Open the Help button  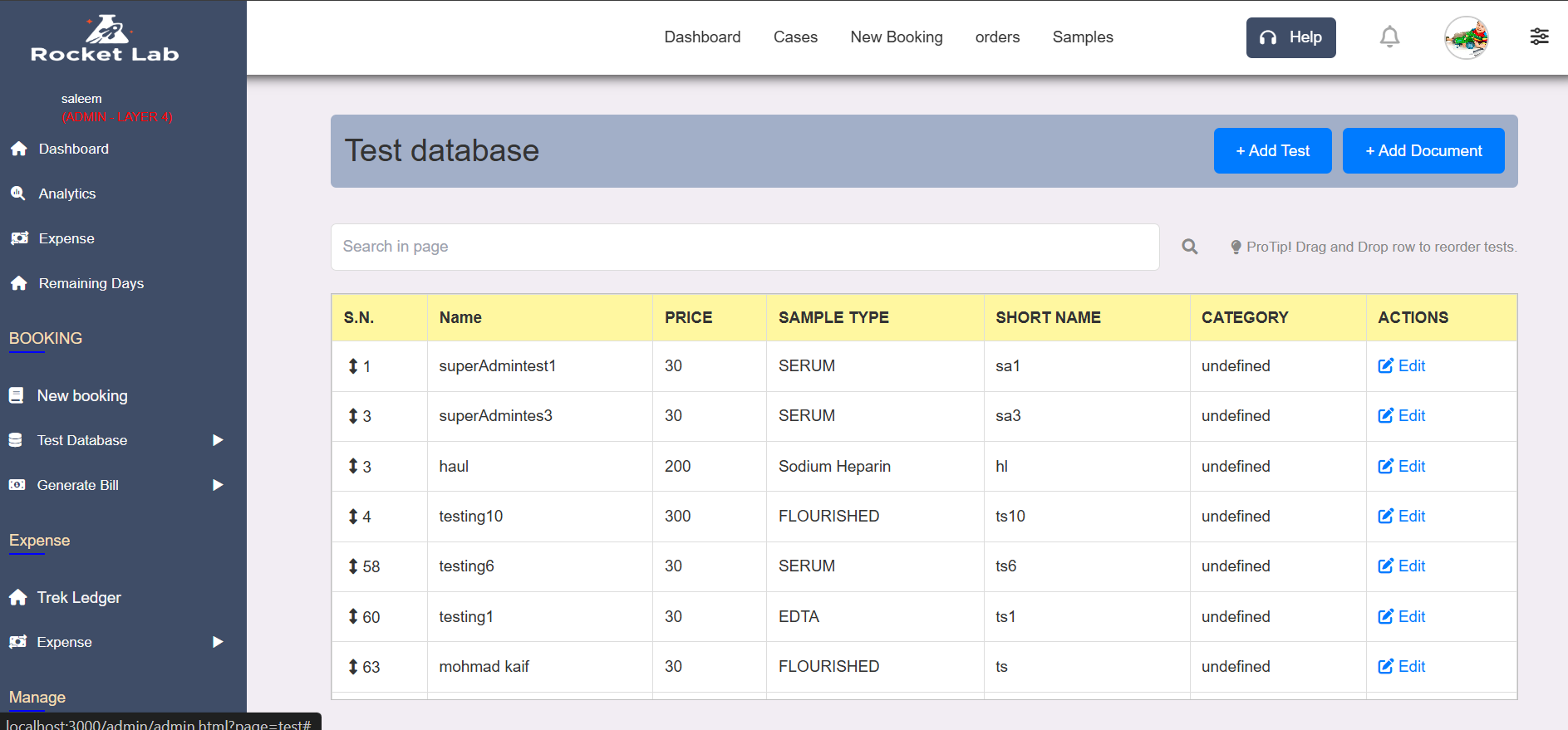click(1290, 37)
